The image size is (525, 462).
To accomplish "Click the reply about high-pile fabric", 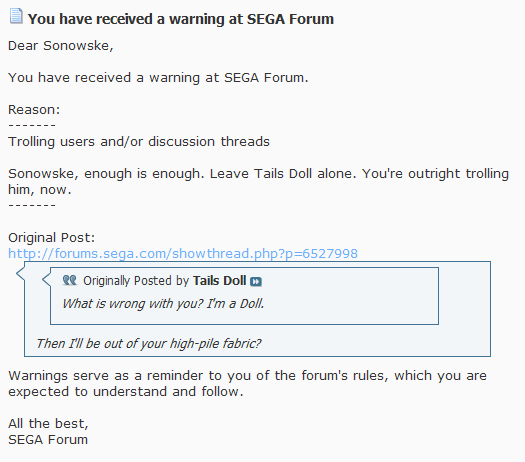I will click(149, 343).
